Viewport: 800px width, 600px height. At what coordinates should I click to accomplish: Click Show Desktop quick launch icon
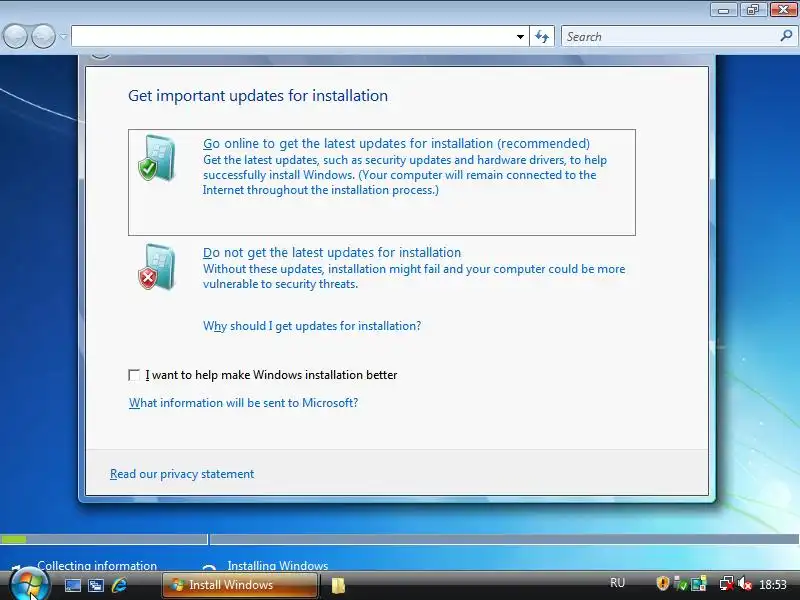point(72,585)
